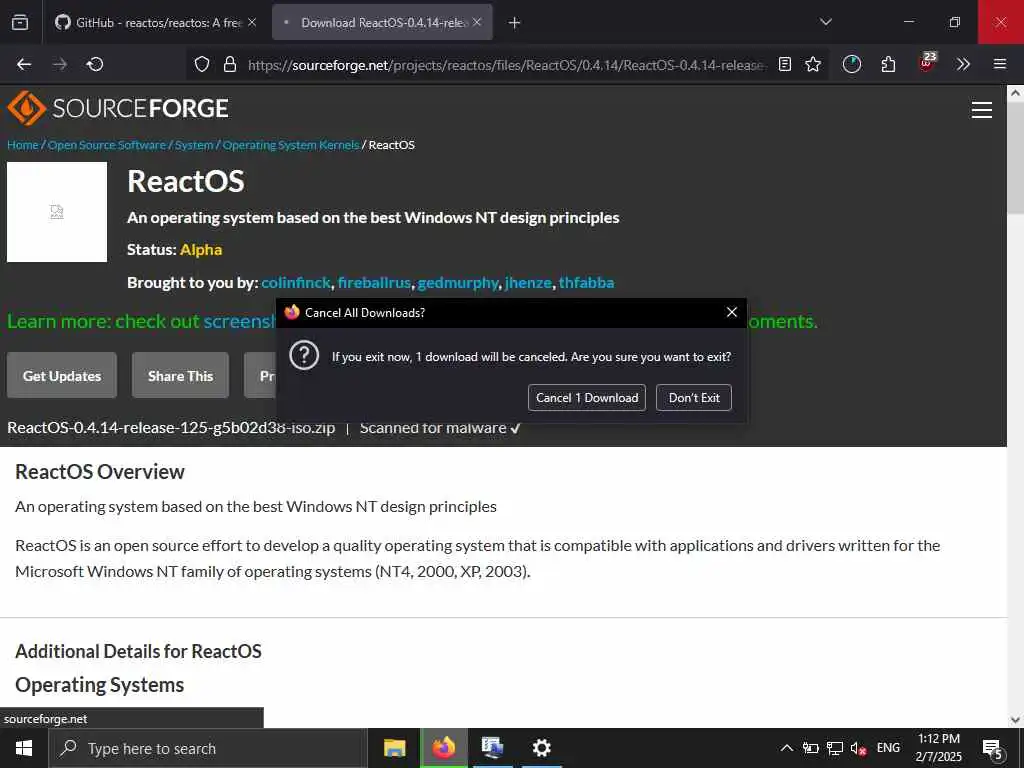Click the network tray icon

coord(835,748)
